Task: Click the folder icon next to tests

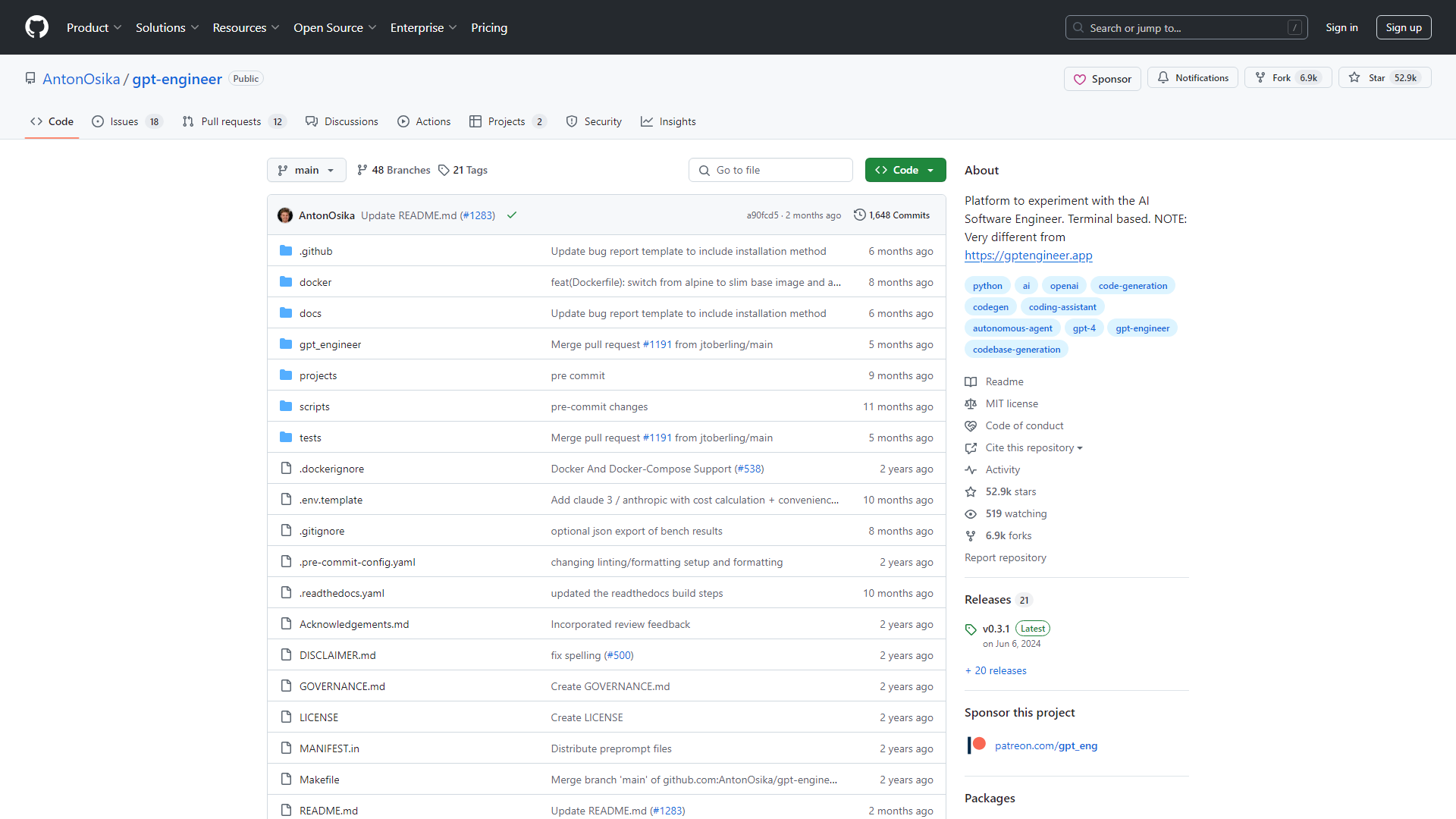Action: pos(286,438)
